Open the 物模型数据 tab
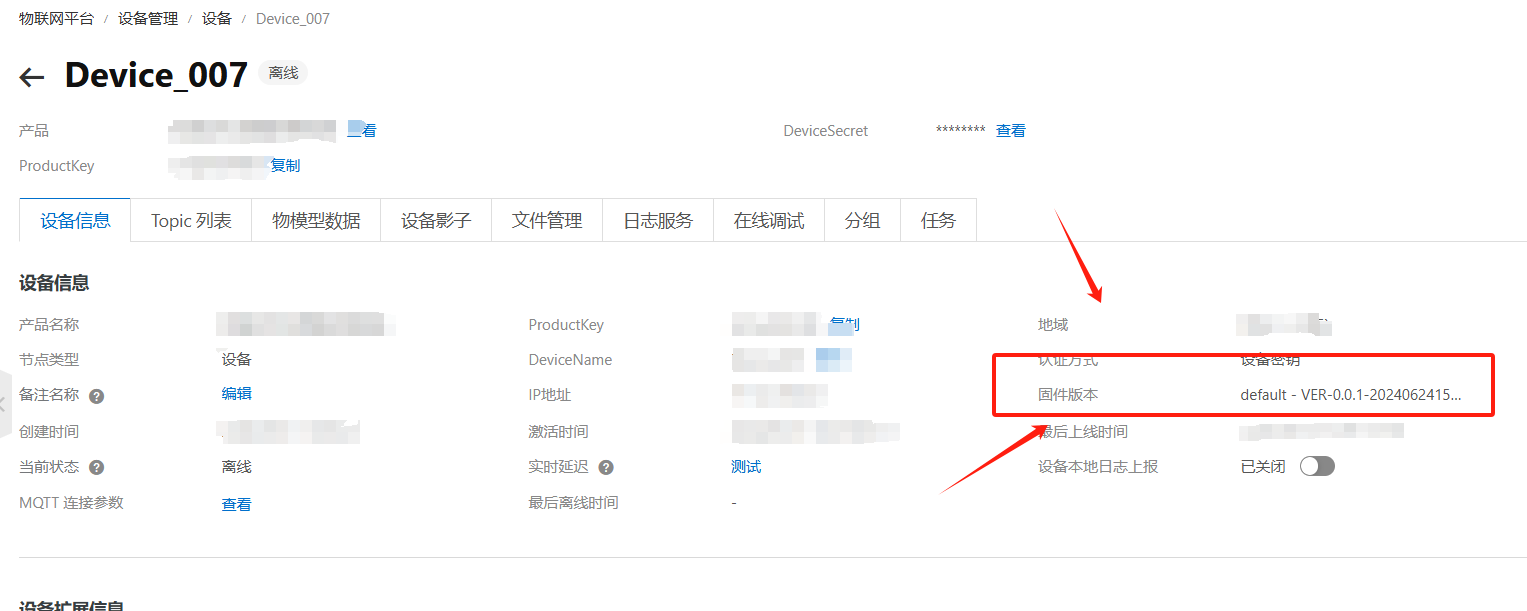The width and height of the screenshot is (1527, 611). pyautogui.click(x=315, y=219)
